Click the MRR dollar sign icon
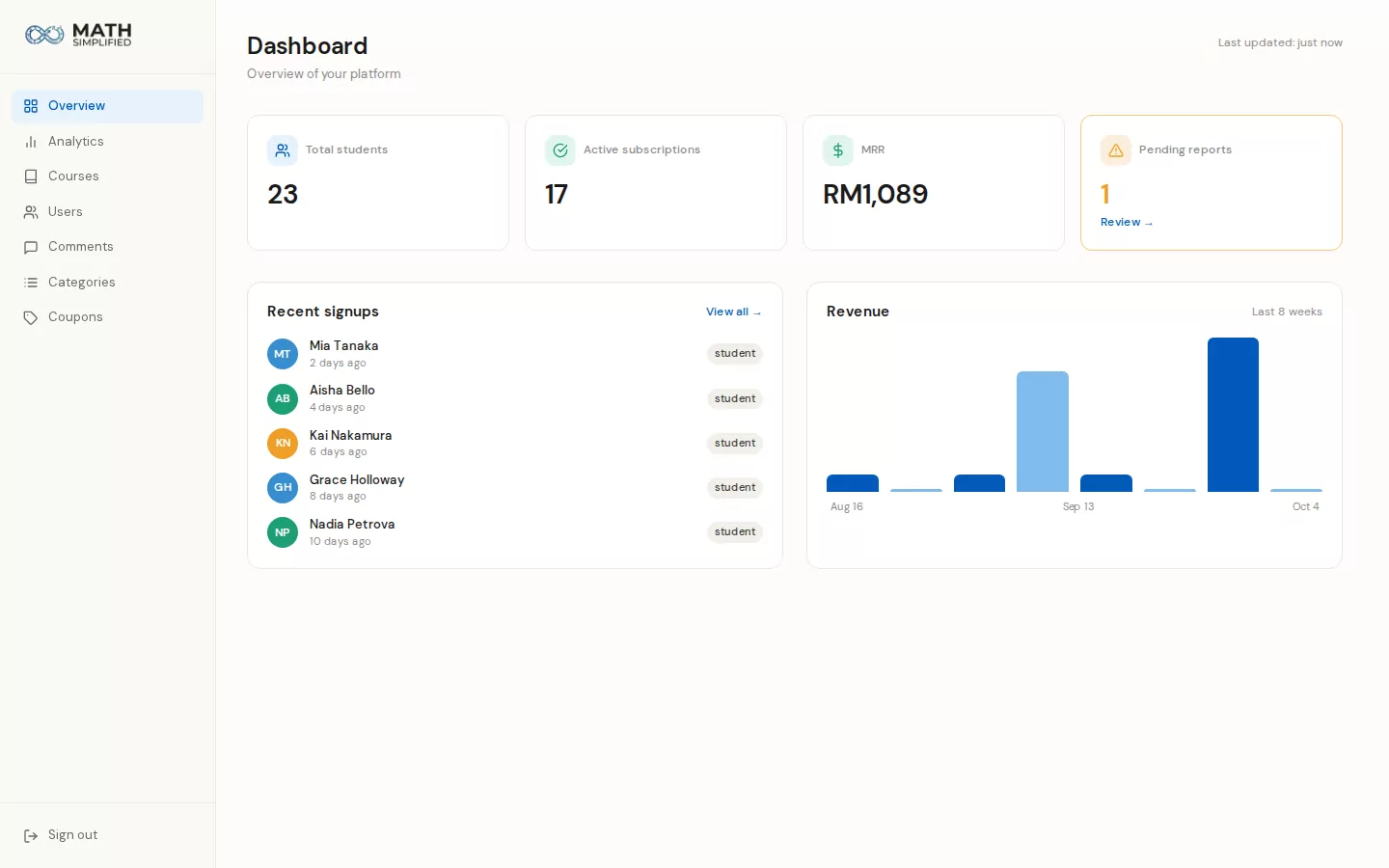Image resolution: width=1389 pixels, height=868 pixels. (x=838, y=150)
